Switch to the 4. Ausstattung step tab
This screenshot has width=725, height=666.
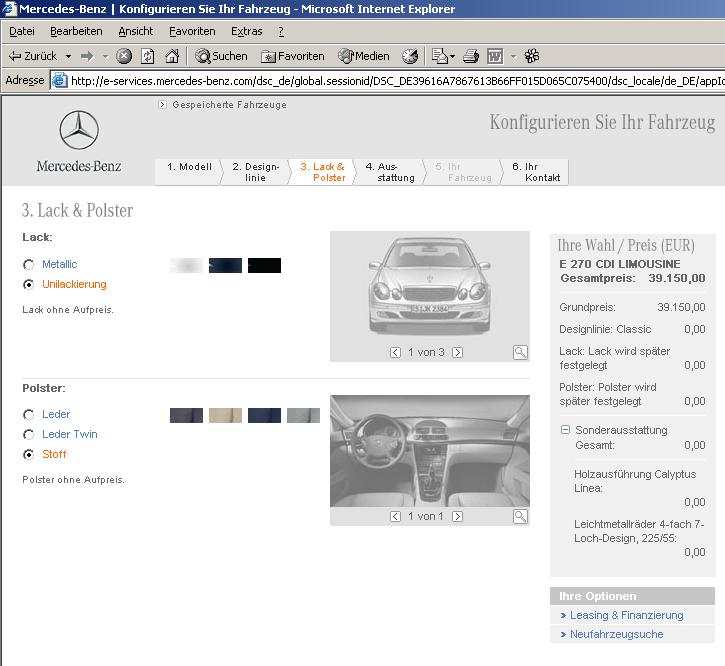(x=389, y=172)
